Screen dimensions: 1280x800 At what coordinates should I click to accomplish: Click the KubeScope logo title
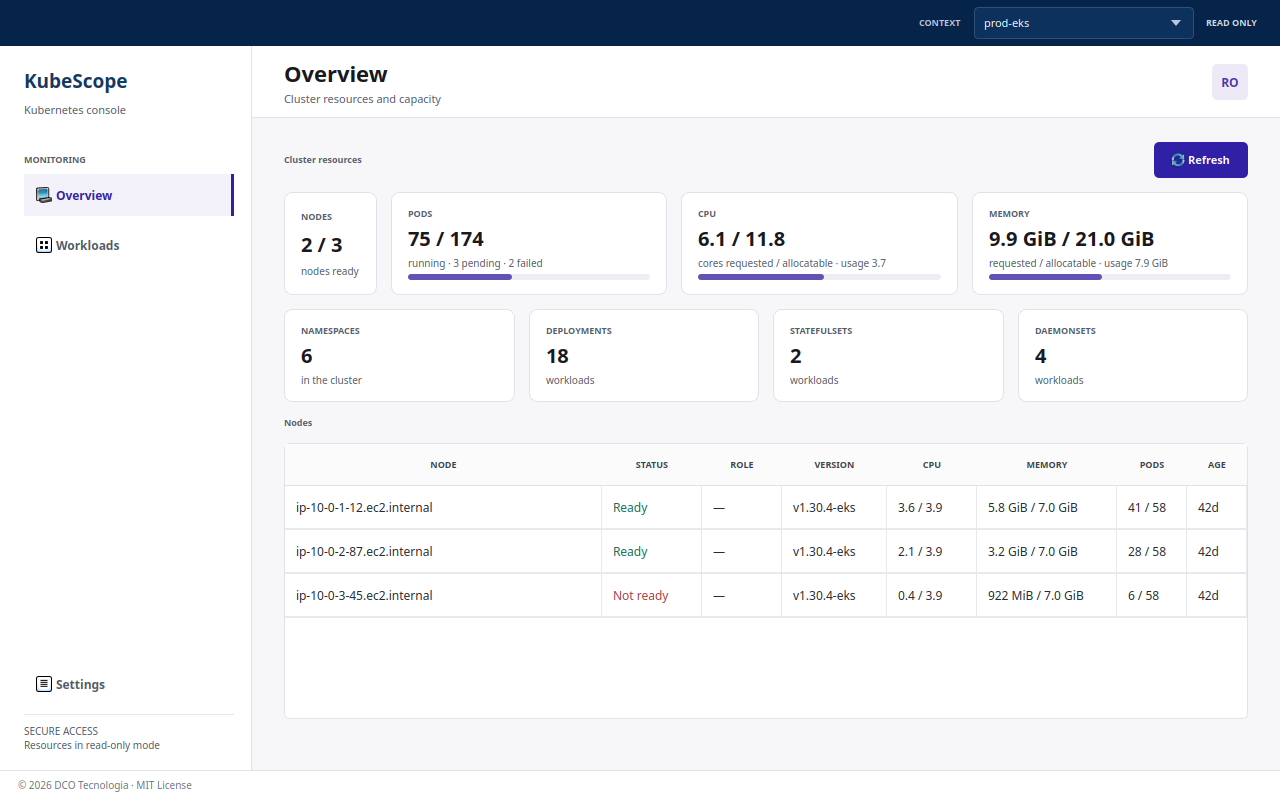coord(76,81)
